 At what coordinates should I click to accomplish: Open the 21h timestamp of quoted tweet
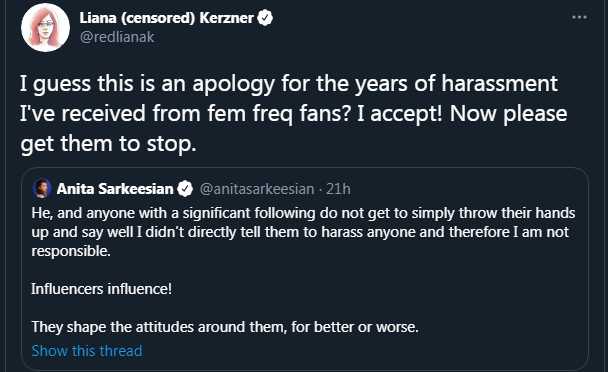pyautogui.click(x=338, y=189)
